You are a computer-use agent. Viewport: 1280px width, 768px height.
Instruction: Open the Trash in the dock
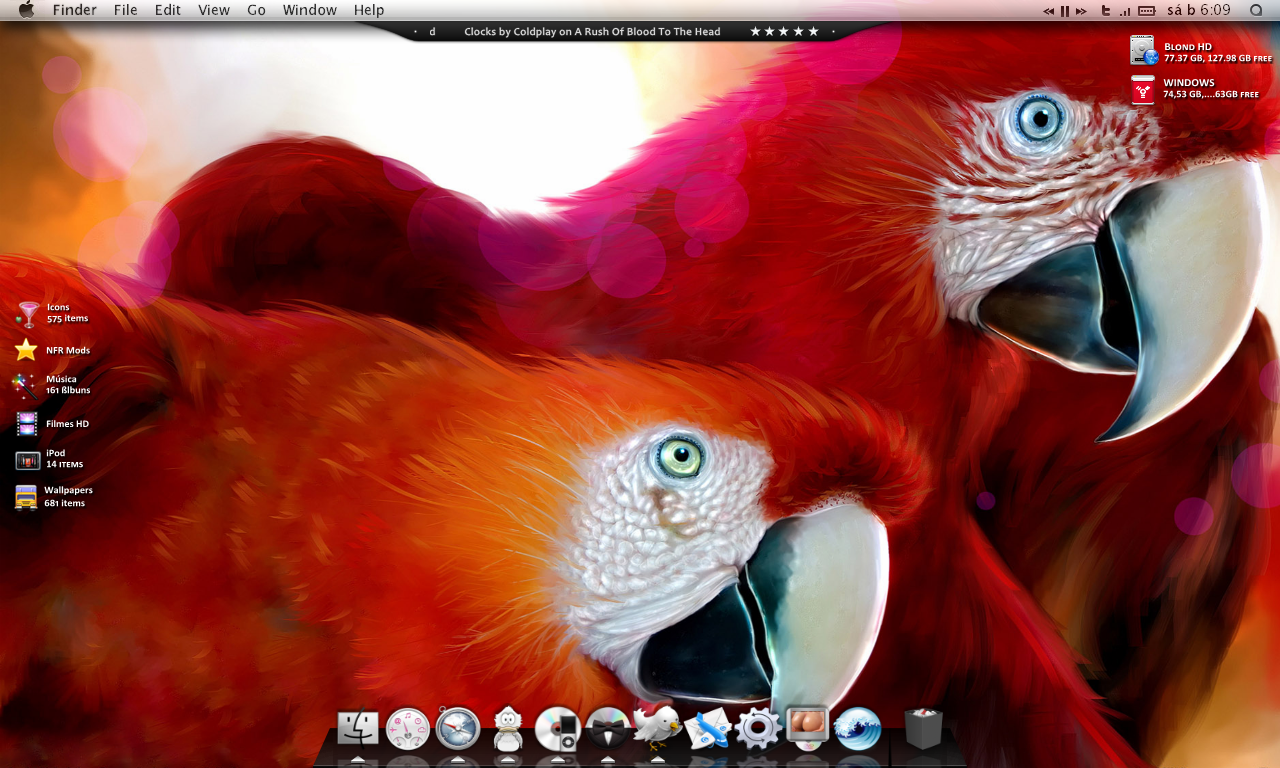[x=923, y=729]
